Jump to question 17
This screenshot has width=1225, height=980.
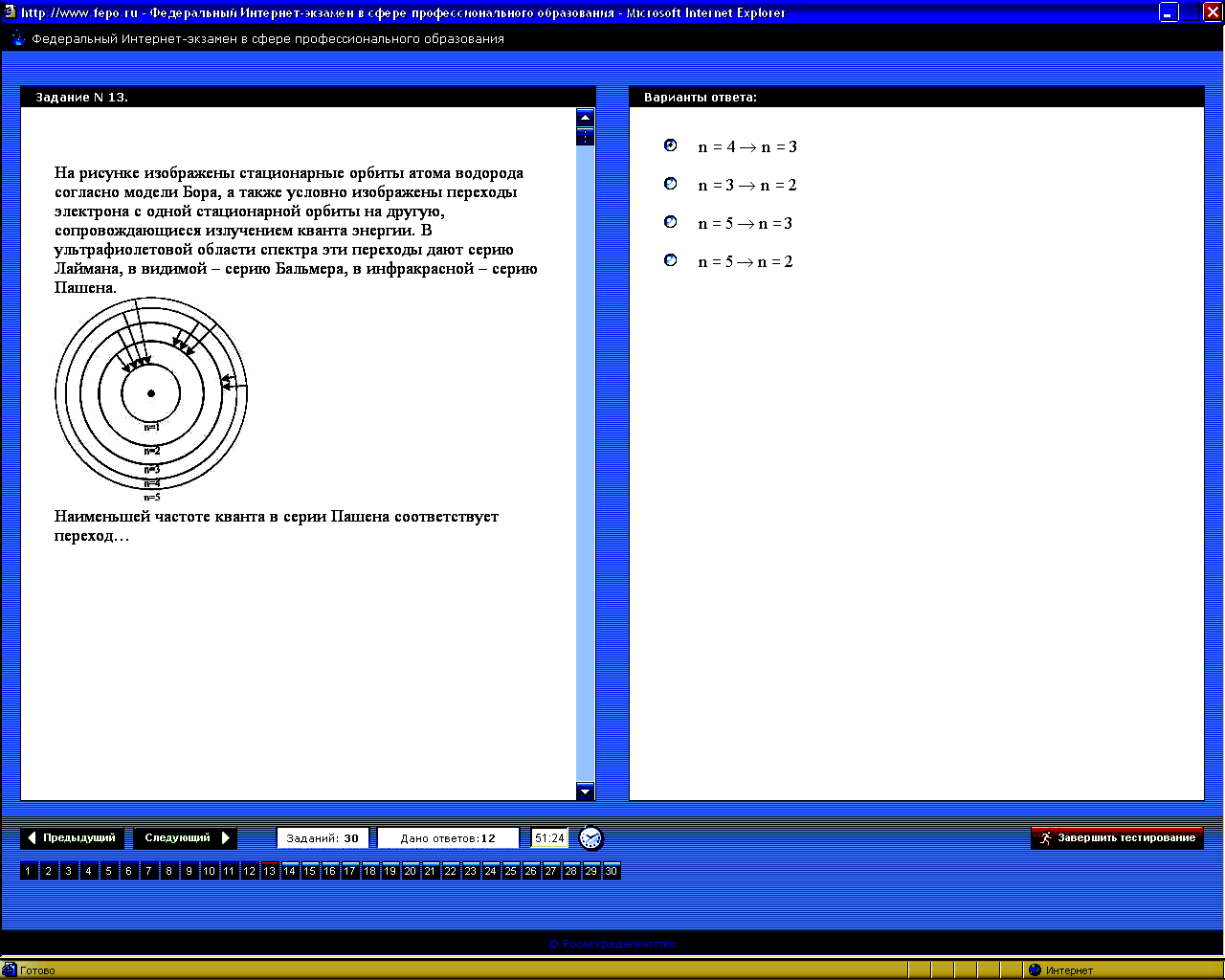(x=349, y=871)
